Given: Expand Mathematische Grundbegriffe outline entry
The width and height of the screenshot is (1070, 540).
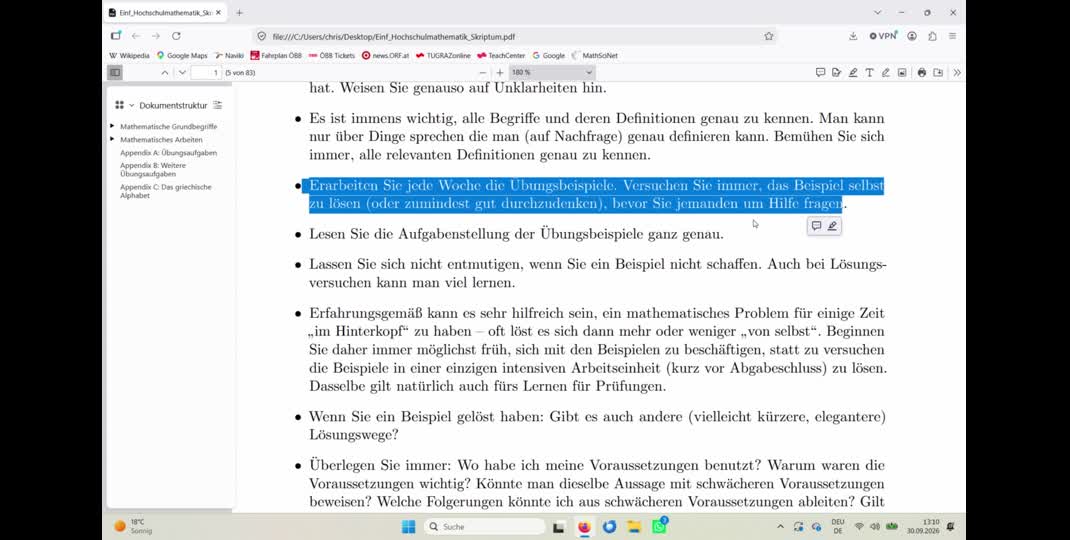Looking at the screenshot, I should click(113, 126).
